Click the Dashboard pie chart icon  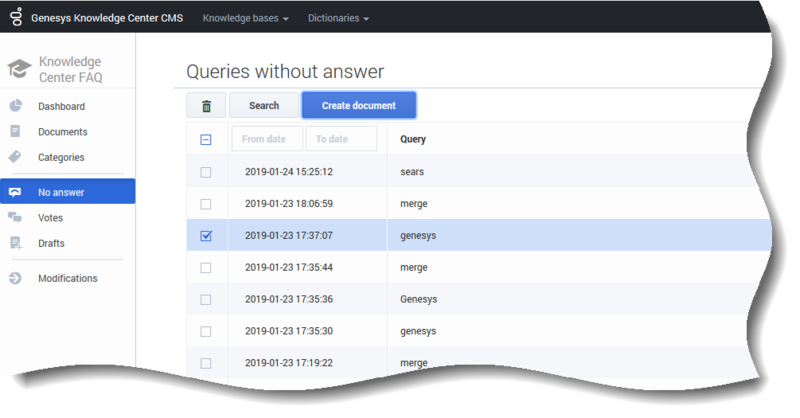(x=16, y=106)
